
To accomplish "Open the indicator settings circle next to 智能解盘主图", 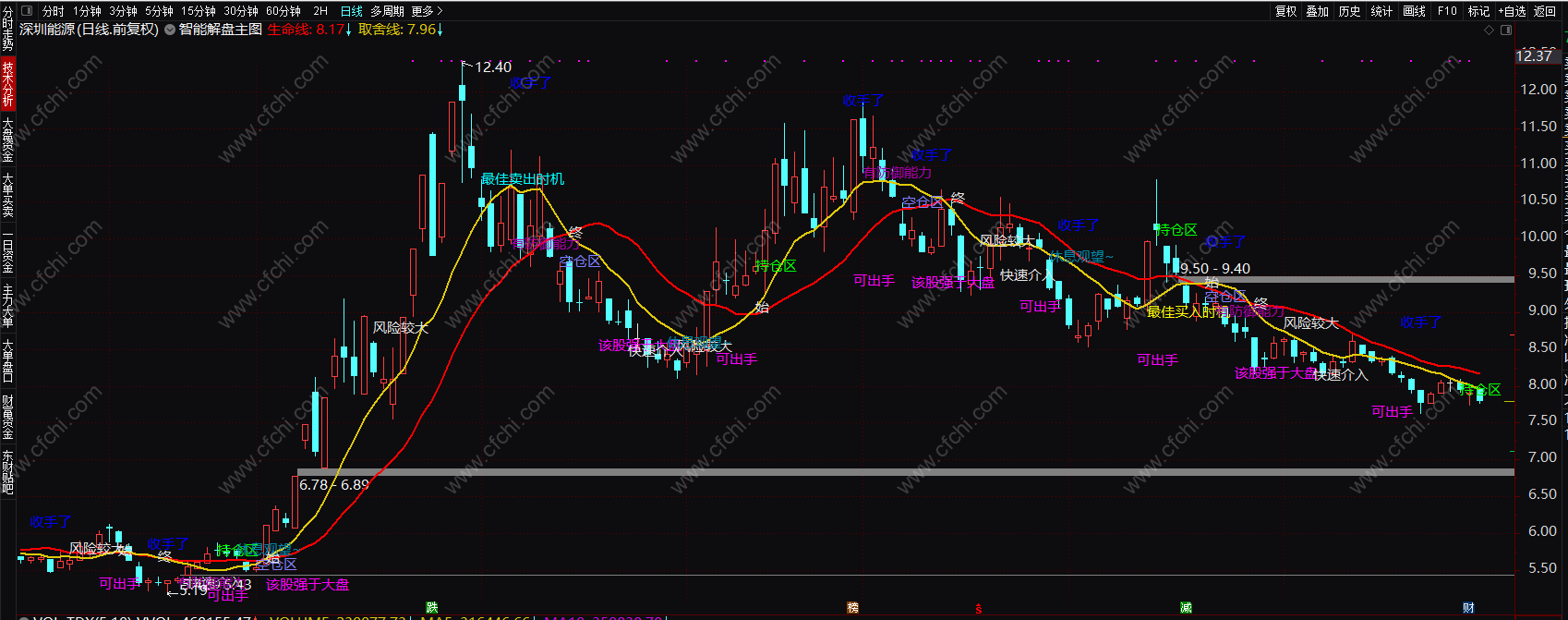I will [169, 30].
